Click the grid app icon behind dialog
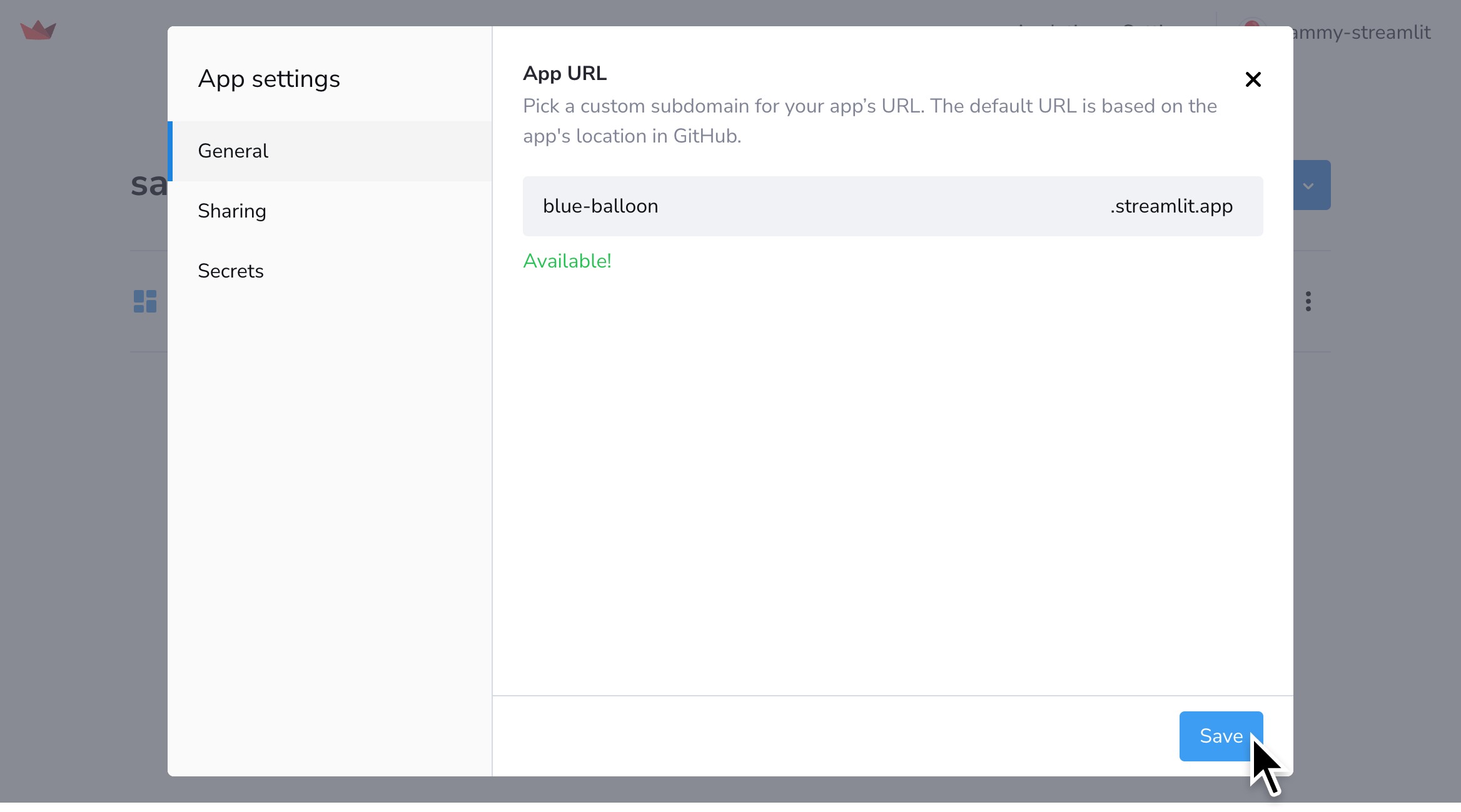Screen dimensions: 1461x812 [x=145, y=301]
